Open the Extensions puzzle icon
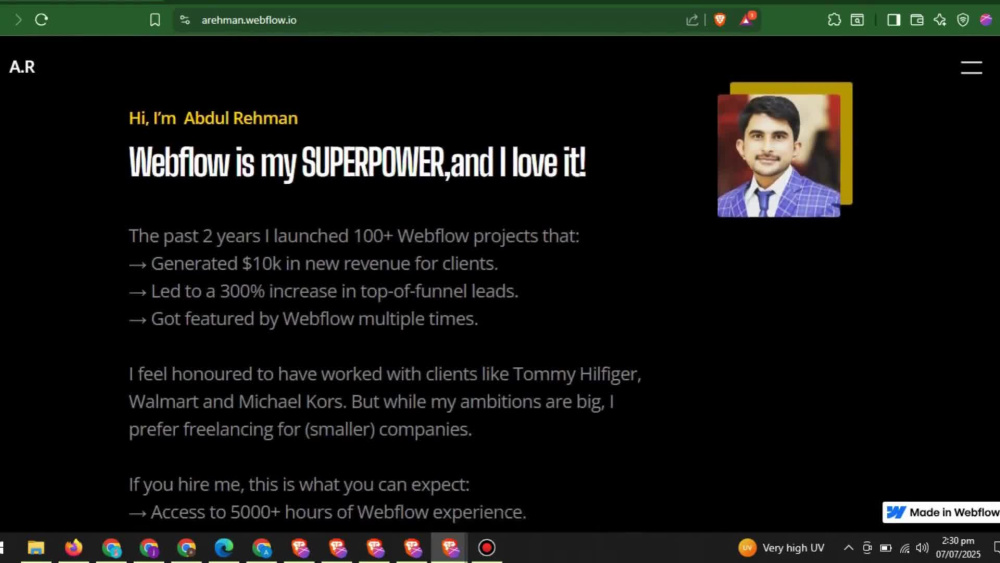Viewport: 1000px width, 563px height. [834, 20]
